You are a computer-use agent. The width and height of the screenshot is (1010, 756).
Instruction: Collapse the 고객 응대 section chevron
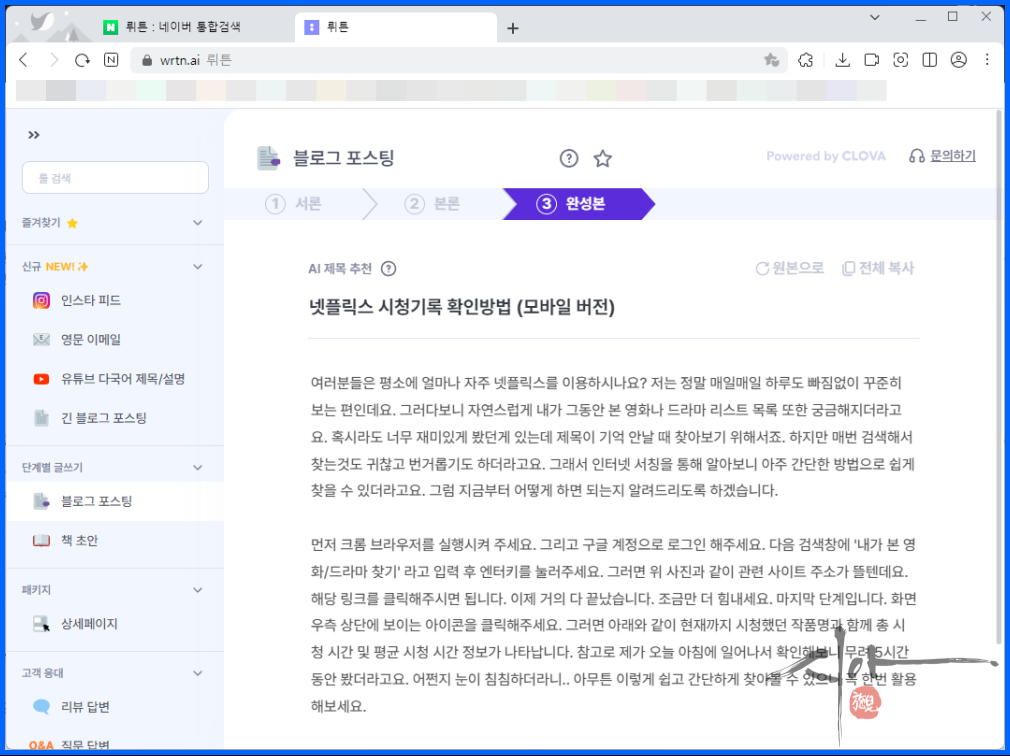[198, 673]
